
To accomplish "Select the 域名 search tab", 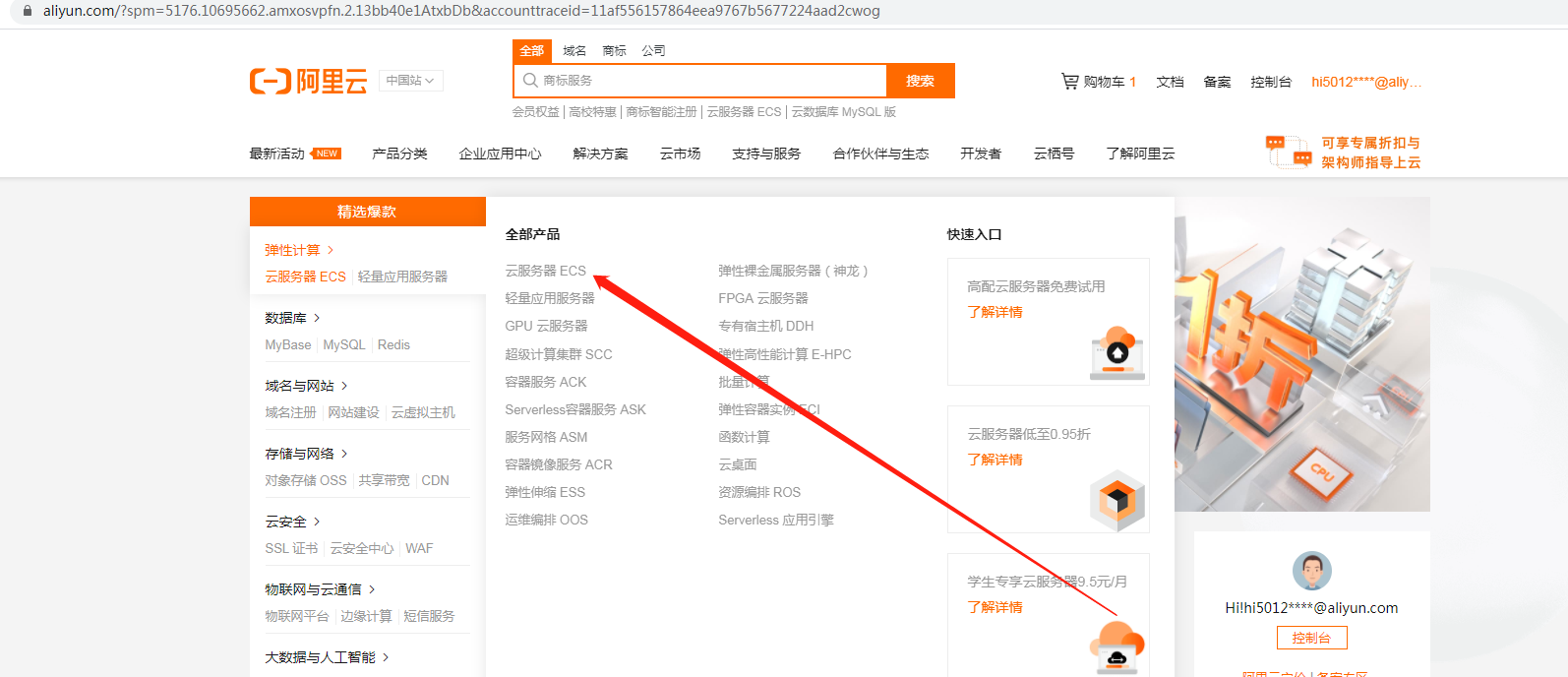I will coord(574,51).
